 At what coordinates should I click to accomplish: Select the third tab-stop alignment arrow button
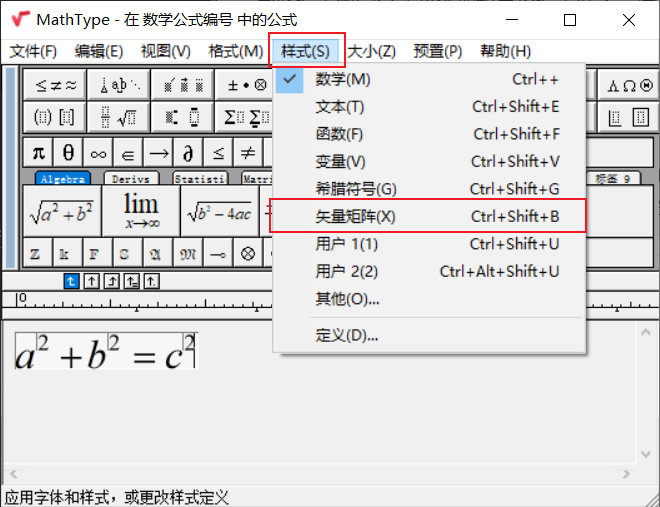click(x=112, y=281)
